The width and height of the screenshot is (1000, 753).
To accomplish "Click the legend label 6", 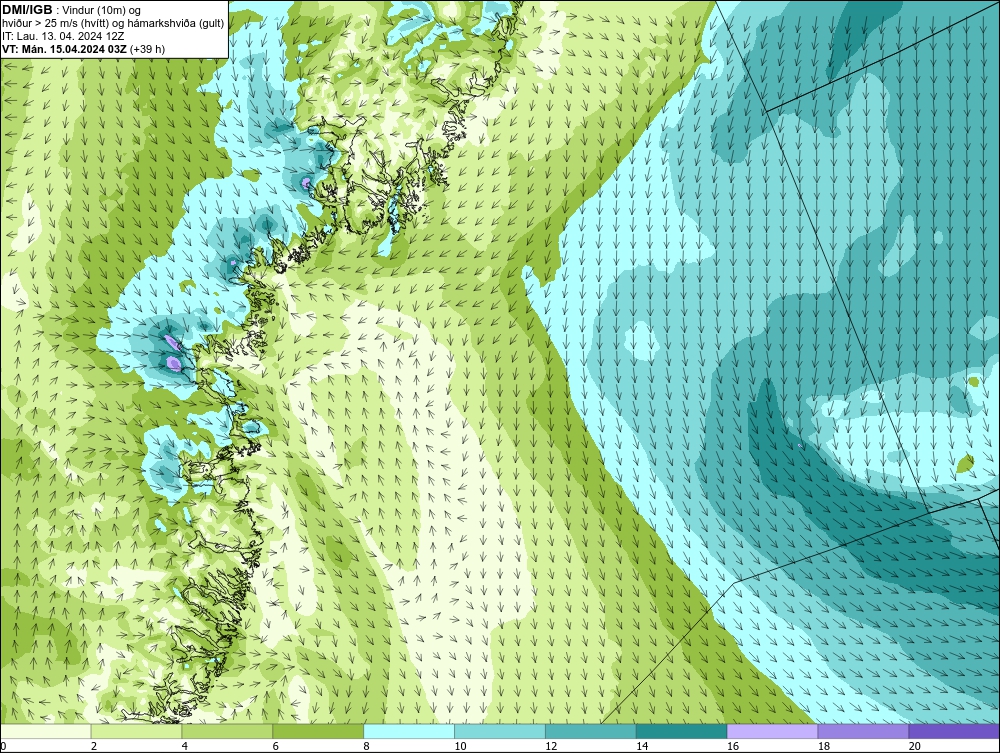I will click(276, 746).
